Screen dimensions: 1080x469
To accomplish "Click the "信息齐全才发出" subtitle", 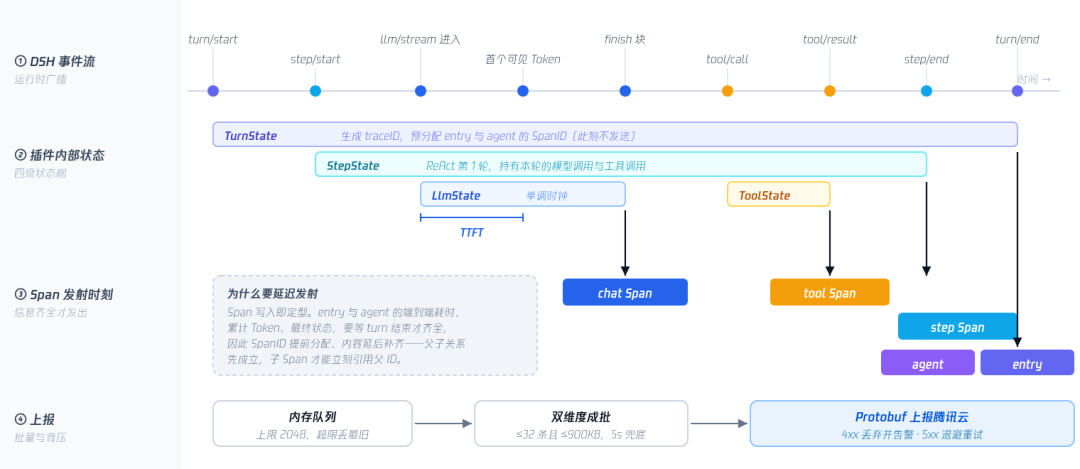I will pos(50,312).
